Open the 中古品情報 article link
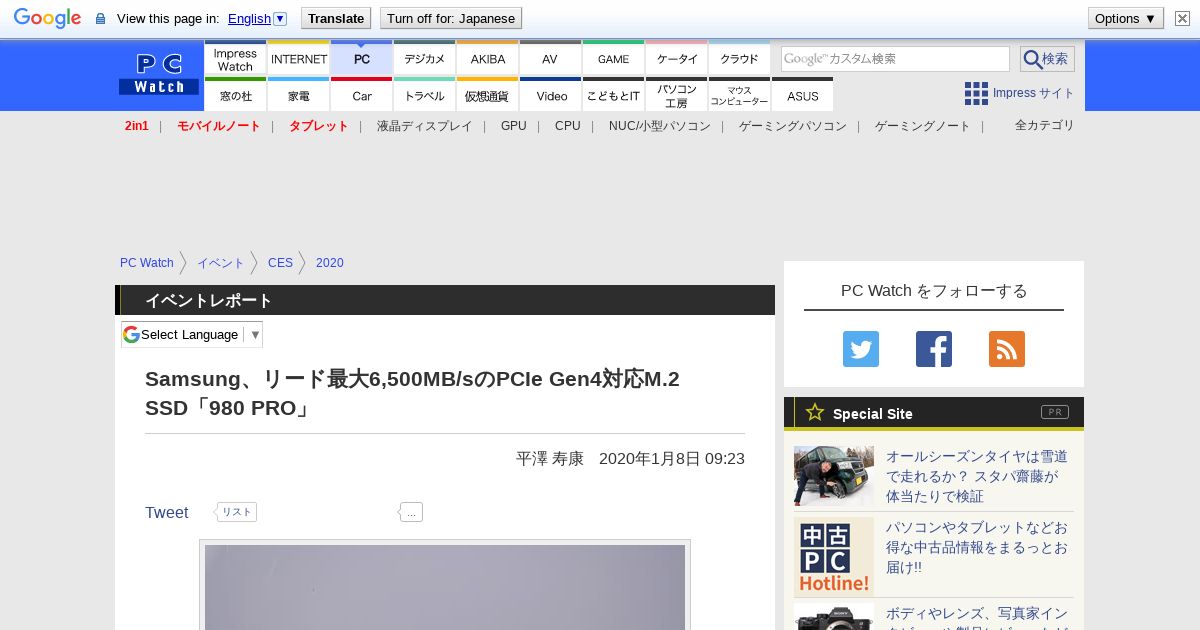Image resolution: width=1200 pixels, height=630 pixels. click(x=977, y=547)
